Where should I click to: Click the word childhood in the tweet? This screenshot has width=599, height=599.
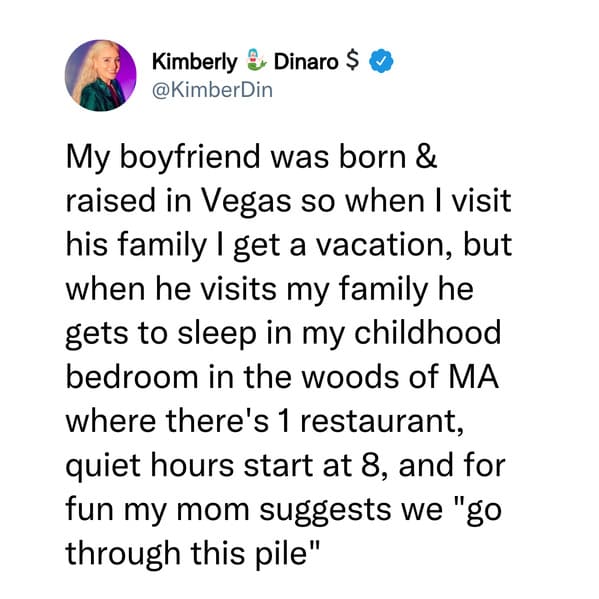tap(427, 332)
